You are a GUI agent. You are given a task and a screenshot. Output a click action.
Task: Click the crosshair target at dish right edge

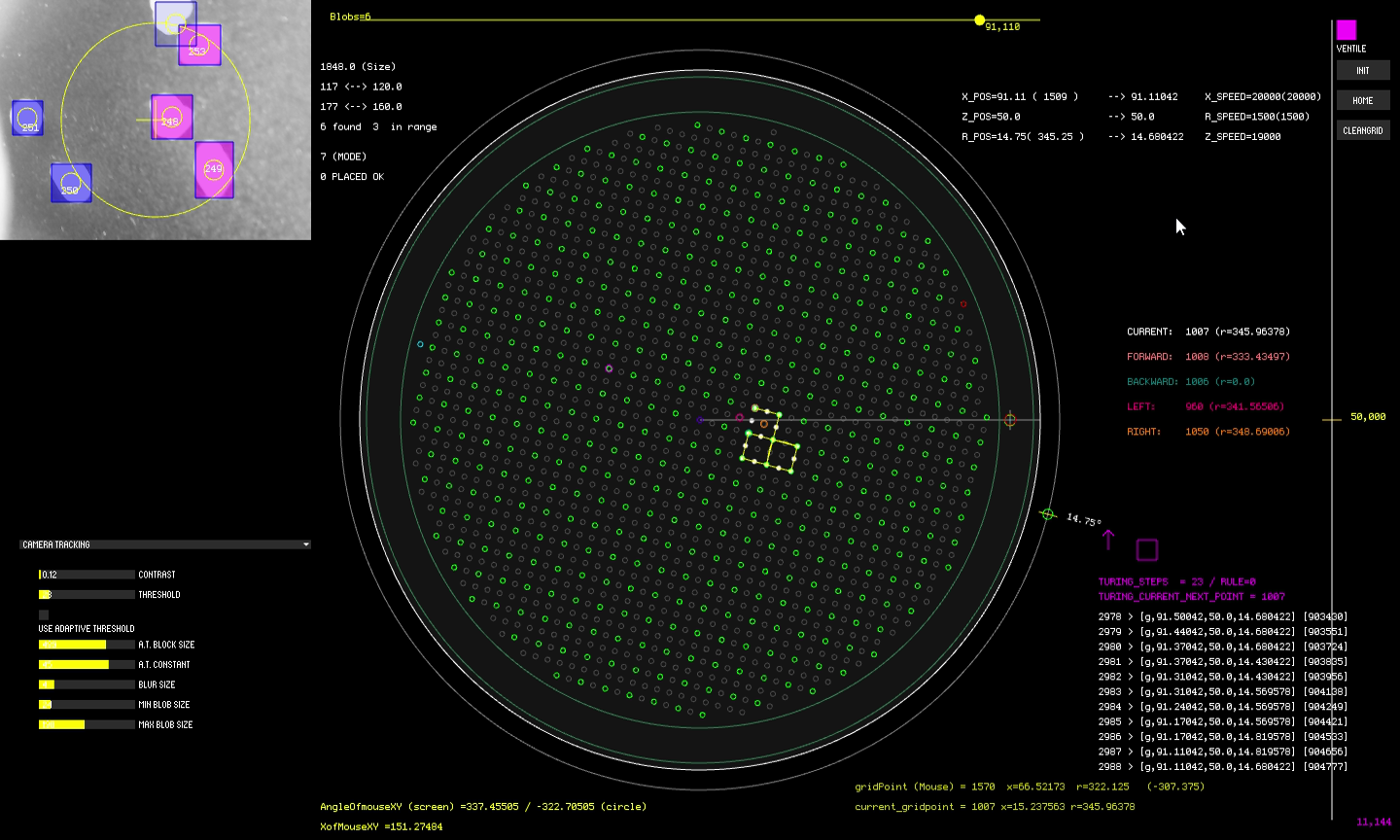1010,419
